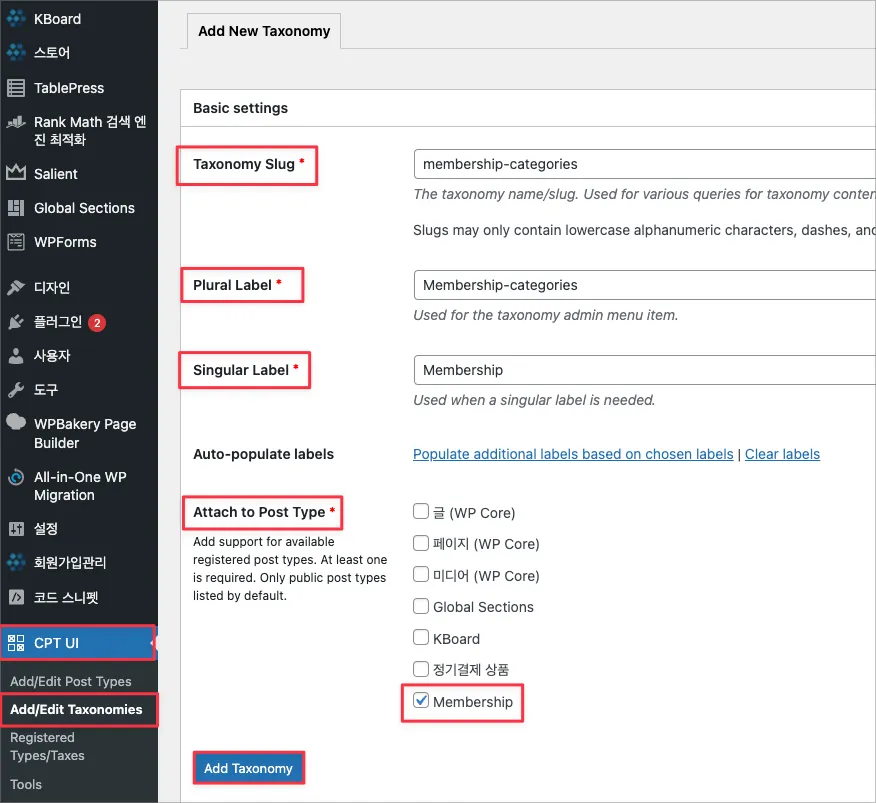Image resolution: width=876 pixels, height=803 pixels.
Task: Enable the Global Sections checkbox
Action: point(421,607)
